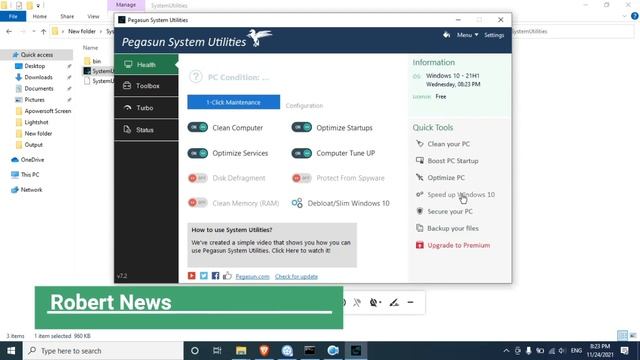640x360 pixels.
Task: Click the Backup your files icon
Action: [420, 228]
